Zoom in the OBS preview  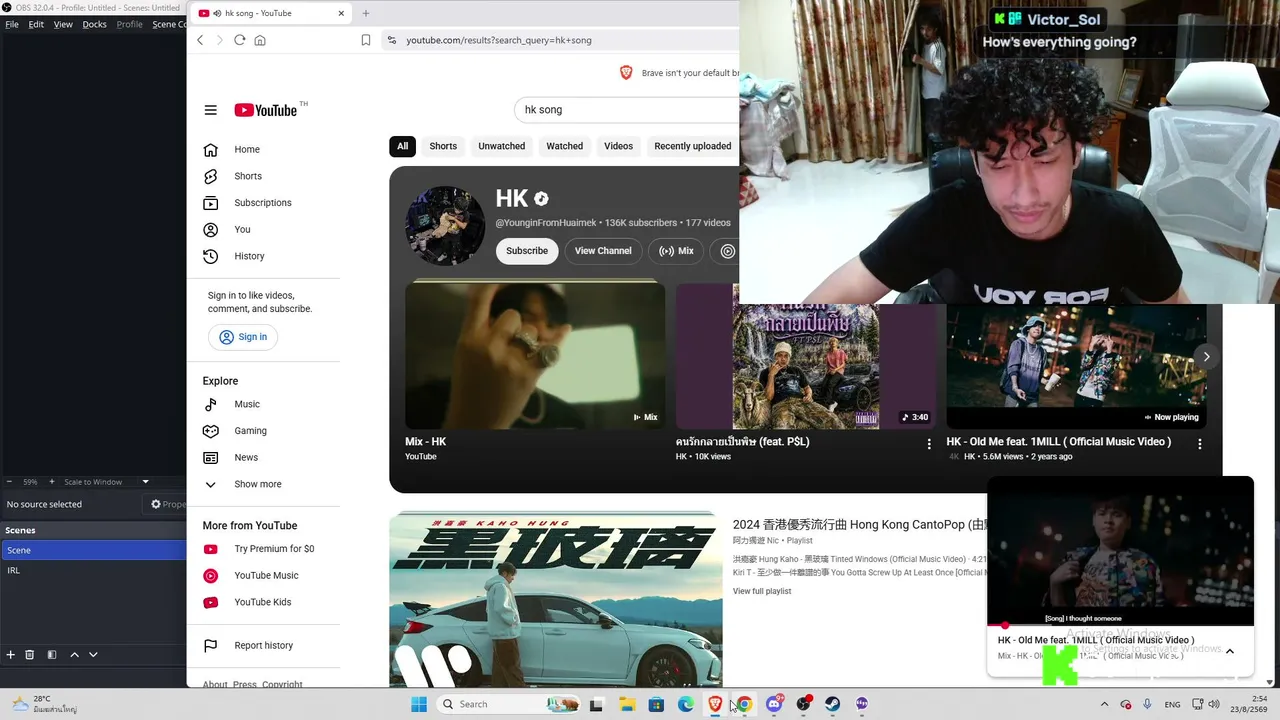53,482
